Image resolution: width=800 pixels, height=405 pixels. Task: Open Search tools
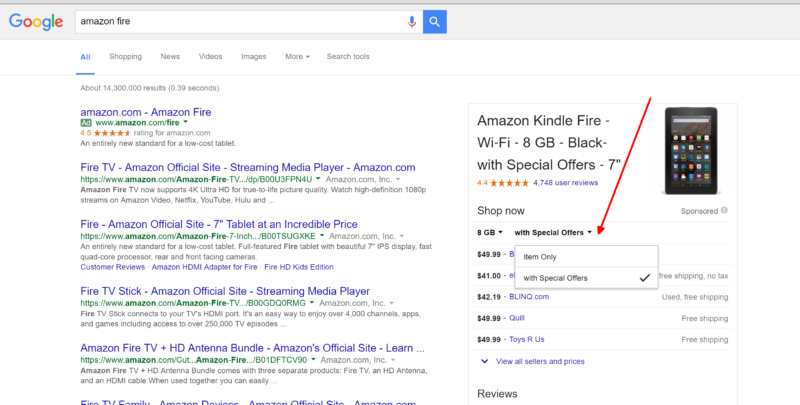point(348,57)
